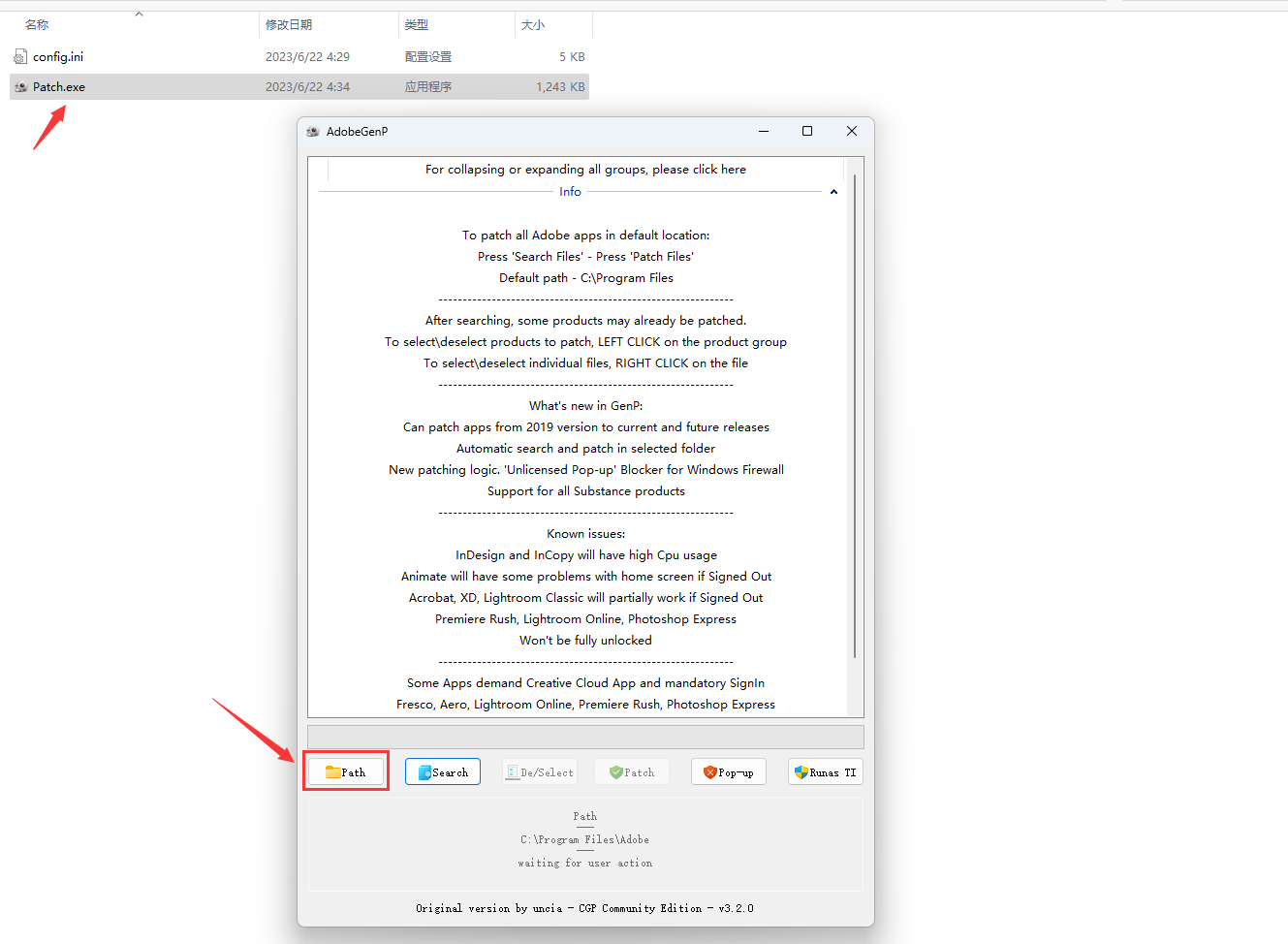Screen dimensions: 1288x944
Task: Click the 应用程序 type cell
Action: click(428, 87)
